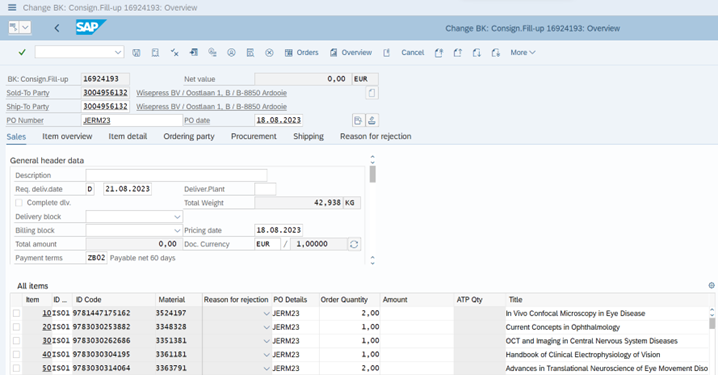This screenshot has height=375, width=719.
Task: Click the document-with-magnifier toolbar icon
Action: (x=250, y=53)
